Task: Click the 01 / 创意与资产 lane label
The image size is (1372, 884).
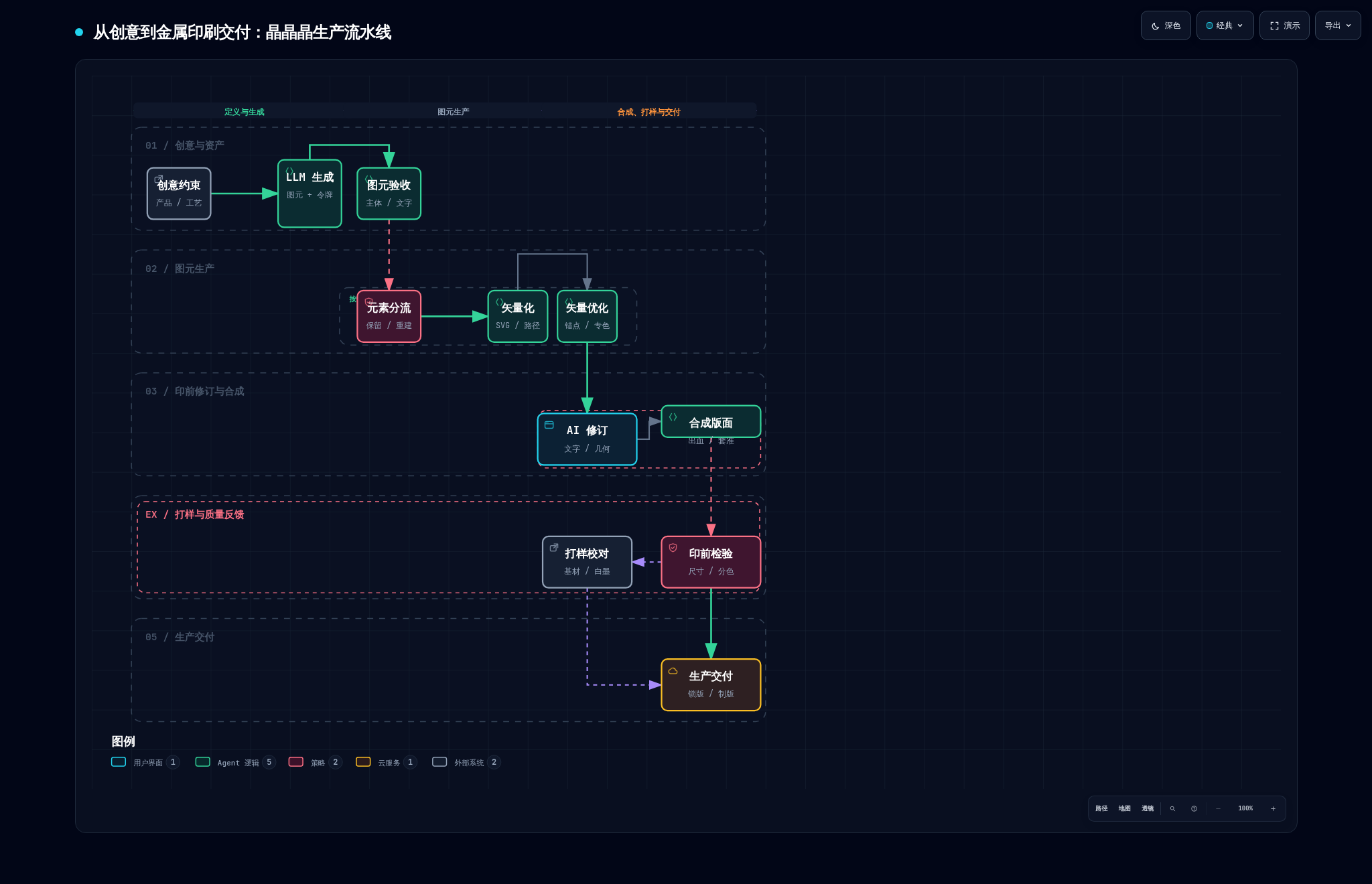Action: (184, 145)
